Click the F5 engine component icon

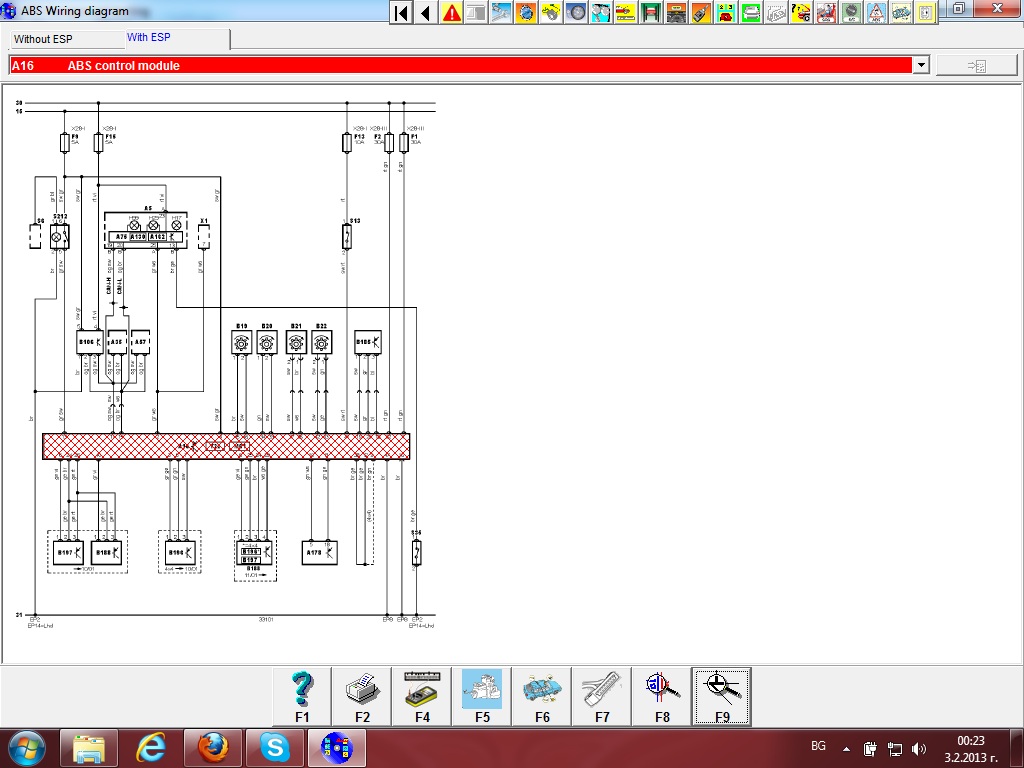(x=482, y=696)
